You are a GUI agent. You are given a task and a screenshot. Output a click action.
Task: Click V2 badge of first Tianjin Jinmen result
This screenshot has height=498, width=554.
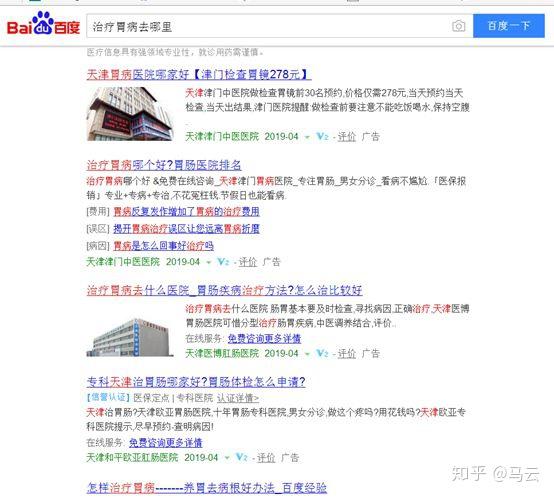pos(322,136)
